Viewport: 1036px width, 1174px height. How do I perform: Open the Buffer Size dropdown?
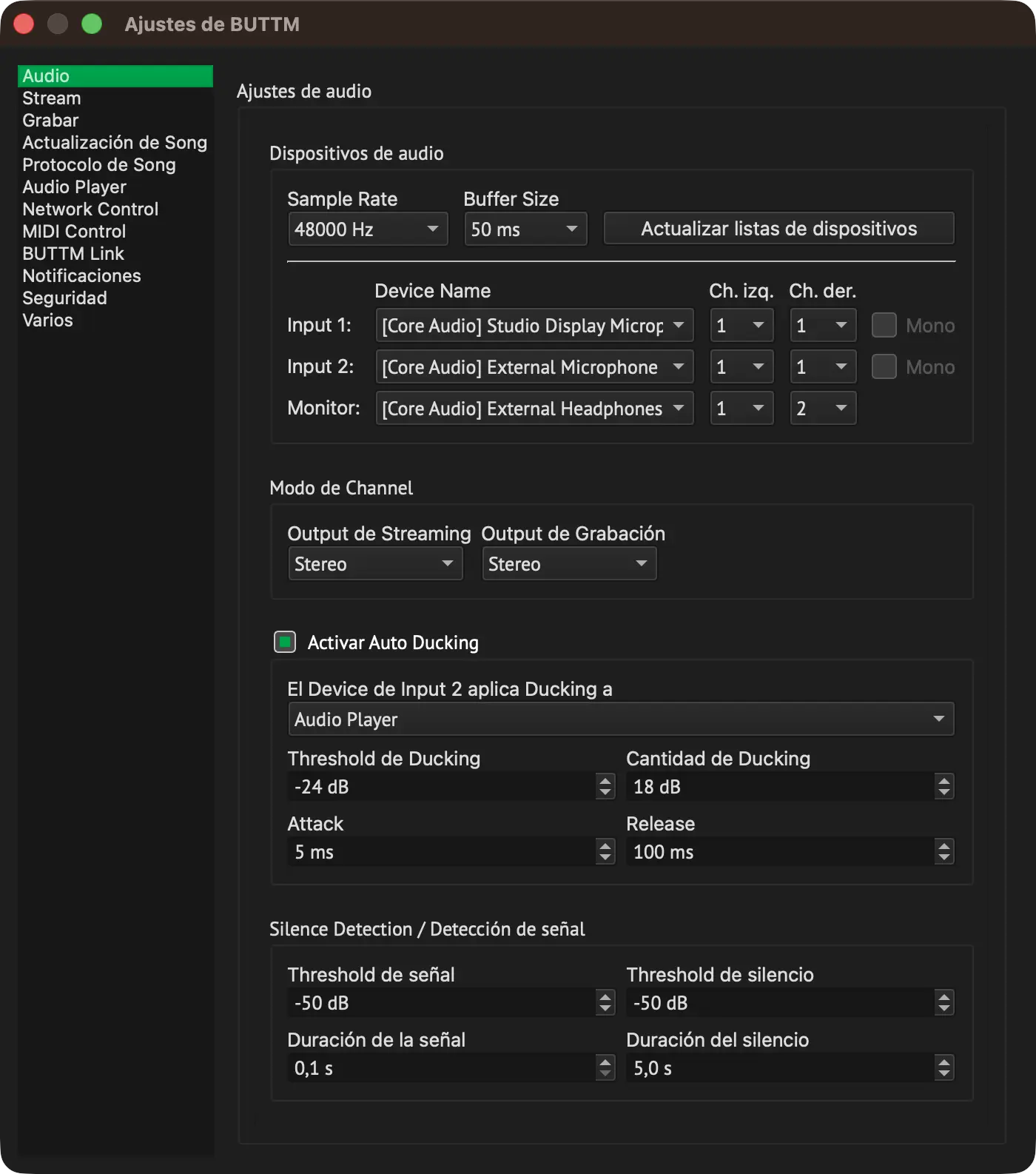point(525,229)
